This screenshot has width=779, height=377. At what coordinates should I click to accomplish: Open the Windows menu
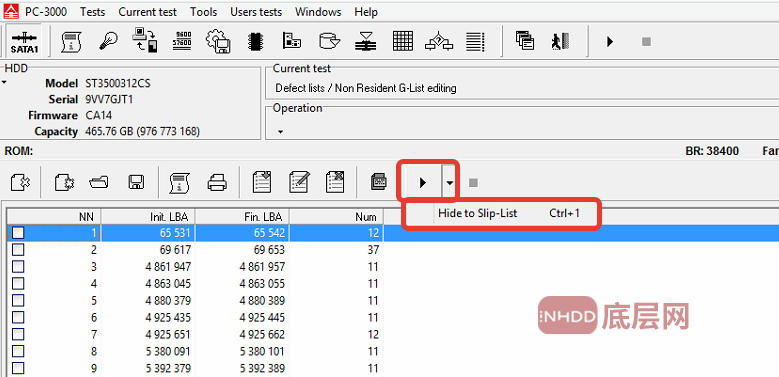click(318, 12)
